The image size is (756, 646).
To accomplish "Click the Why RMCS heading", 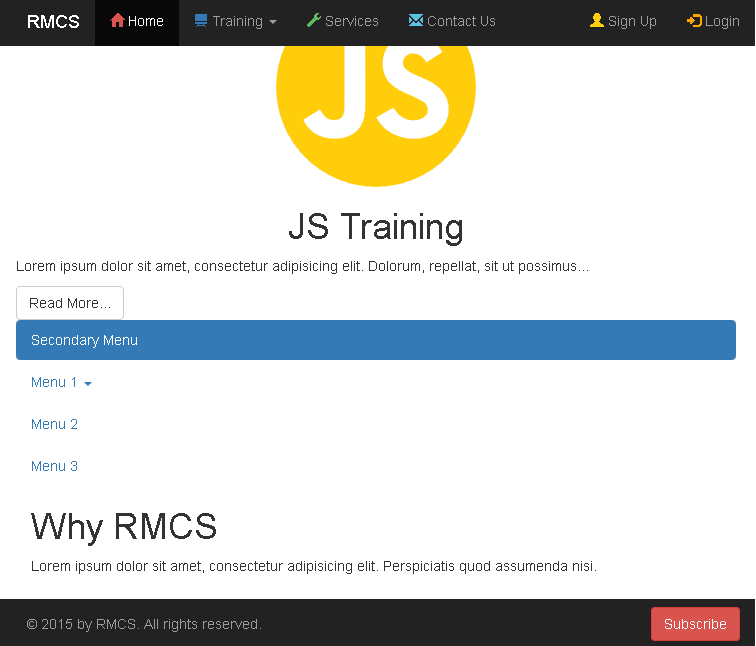I will point(124,526).
